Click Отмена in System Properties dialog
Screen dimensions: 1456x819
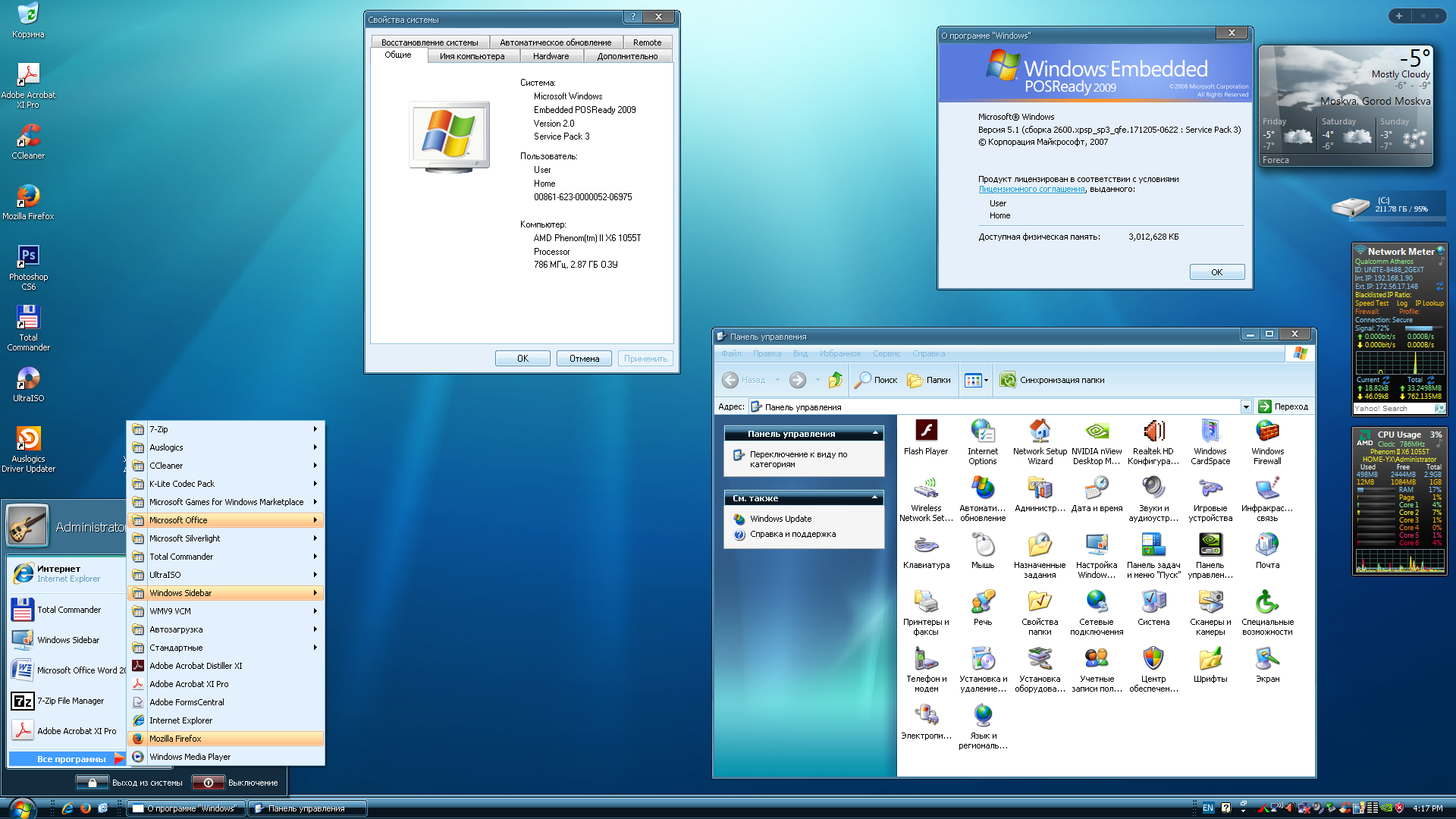point(584,359)
